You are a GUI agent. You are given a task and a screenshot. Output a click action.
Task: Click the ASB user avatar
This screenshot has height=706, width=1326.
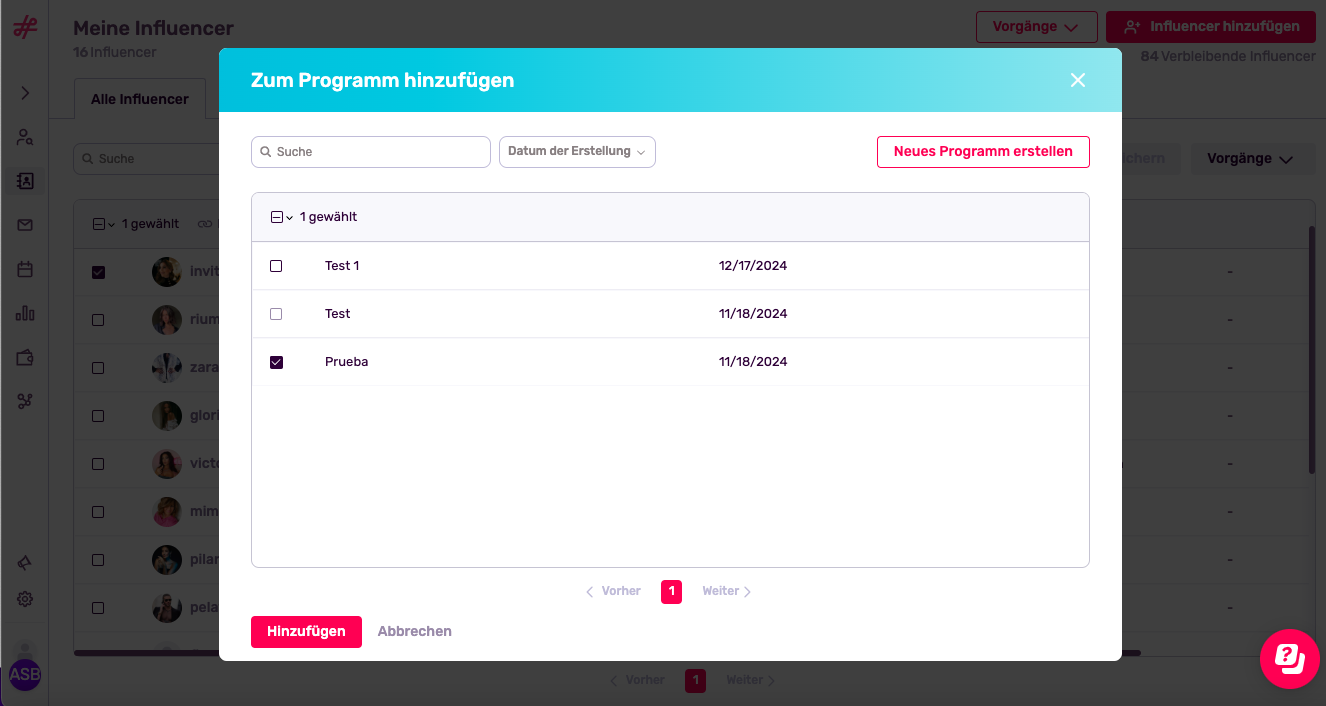[25, 675]
